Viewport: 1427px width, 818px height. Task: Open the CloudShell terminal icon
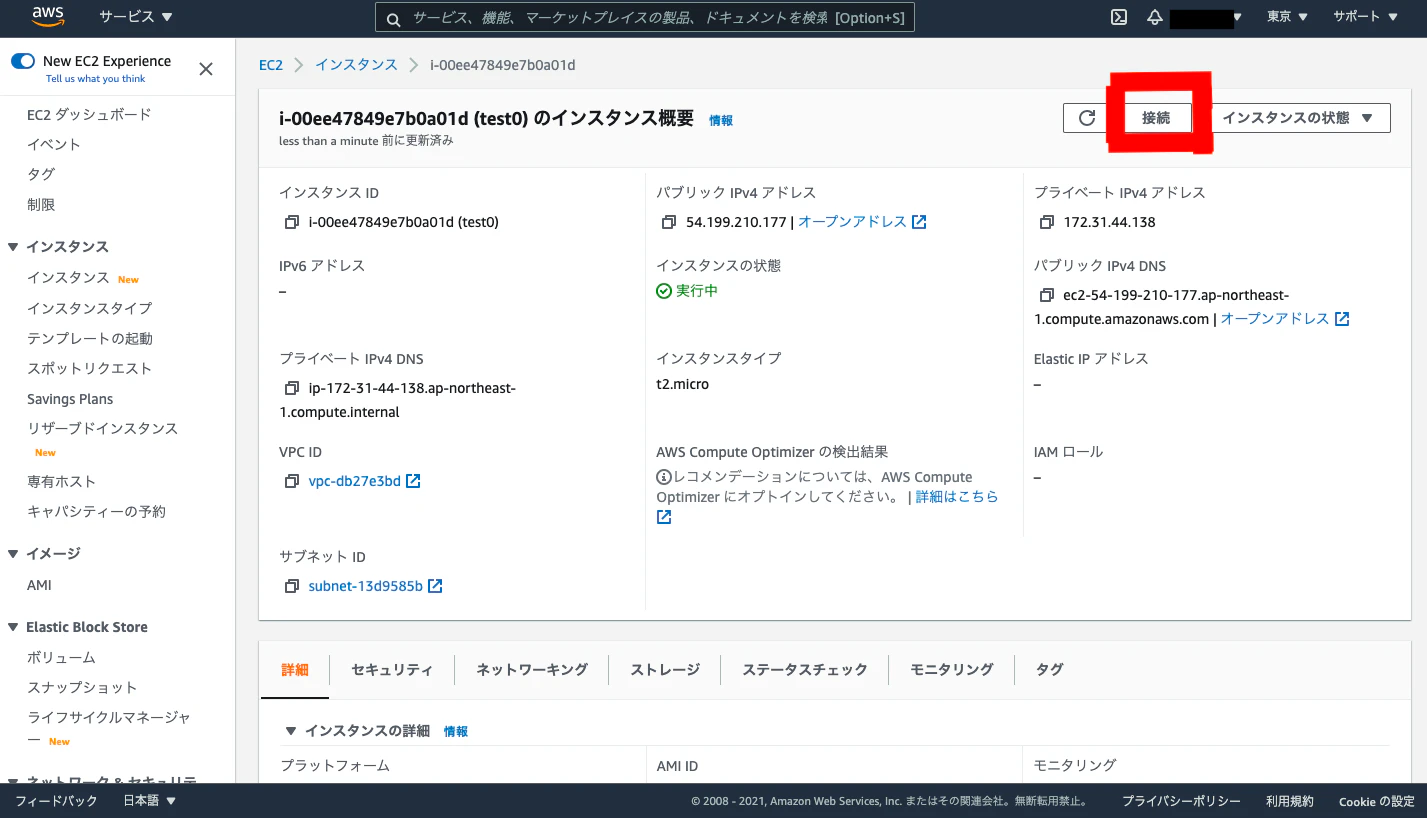[1120, 17]
